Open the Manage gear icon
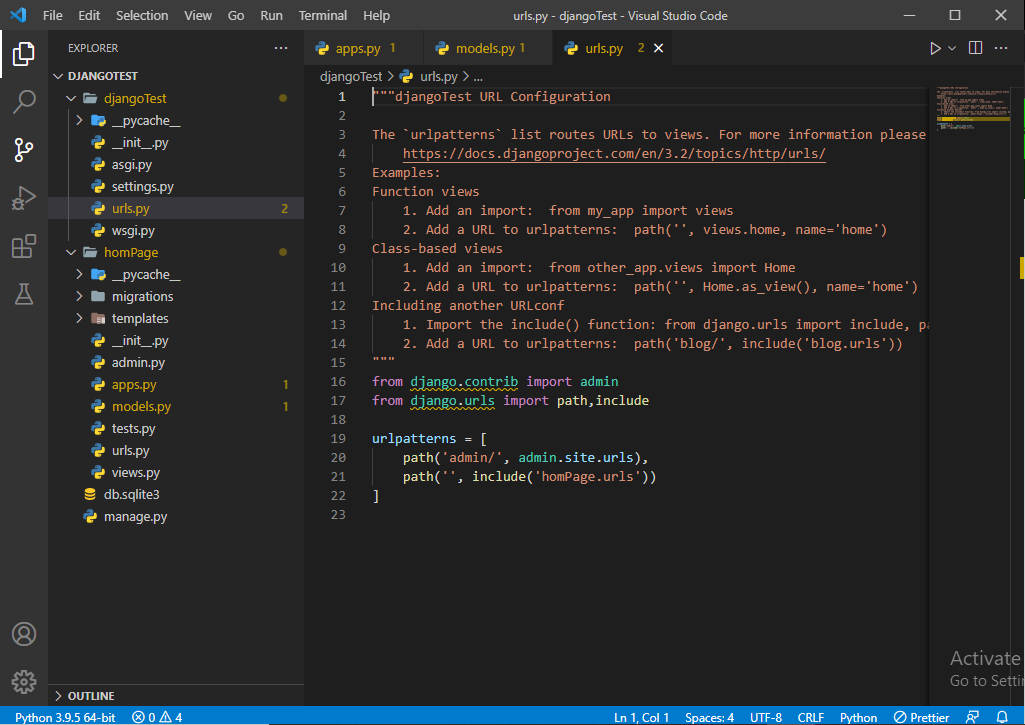The height and width of the screenshot is (725, 1025). 24,682
